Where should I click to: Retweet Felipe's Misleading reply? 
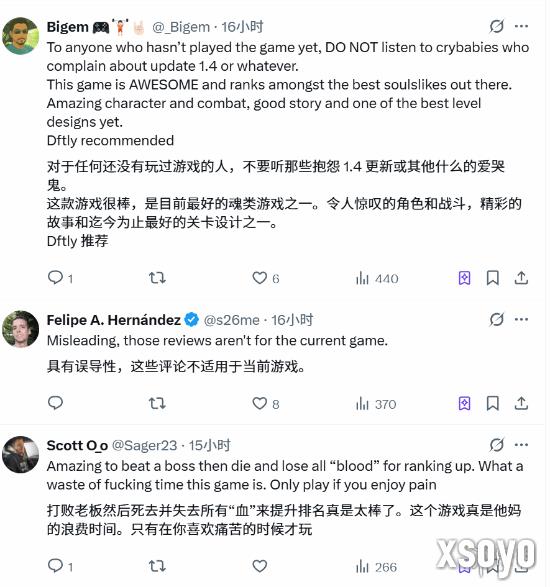(157, 403)
